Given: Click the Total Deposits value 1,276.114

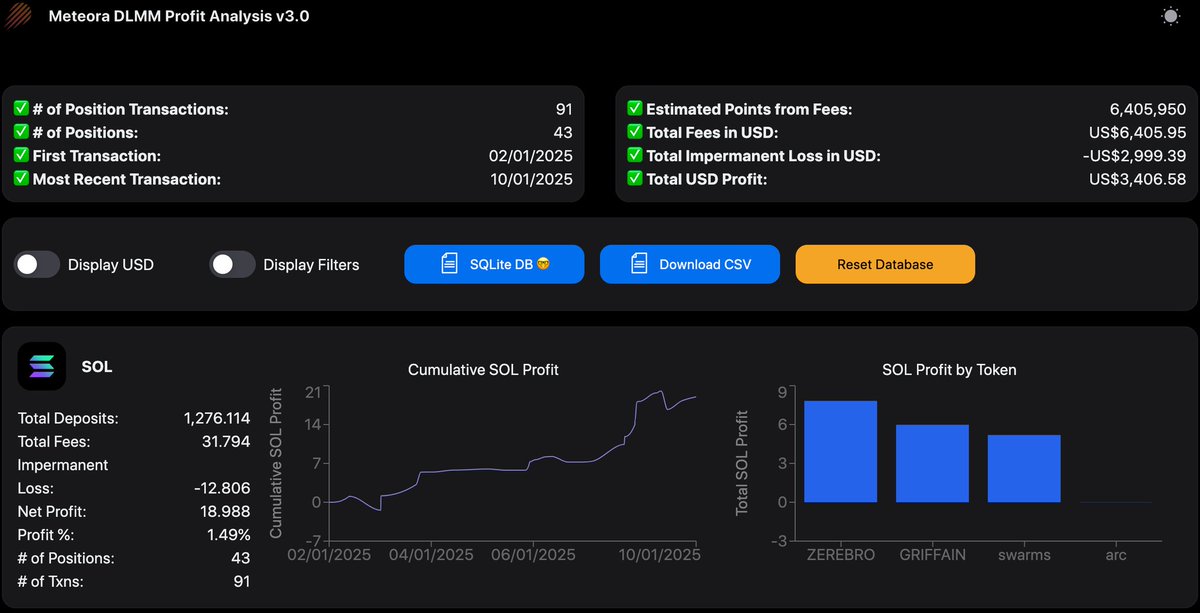Looking at the screenshot, I should 217,418.
